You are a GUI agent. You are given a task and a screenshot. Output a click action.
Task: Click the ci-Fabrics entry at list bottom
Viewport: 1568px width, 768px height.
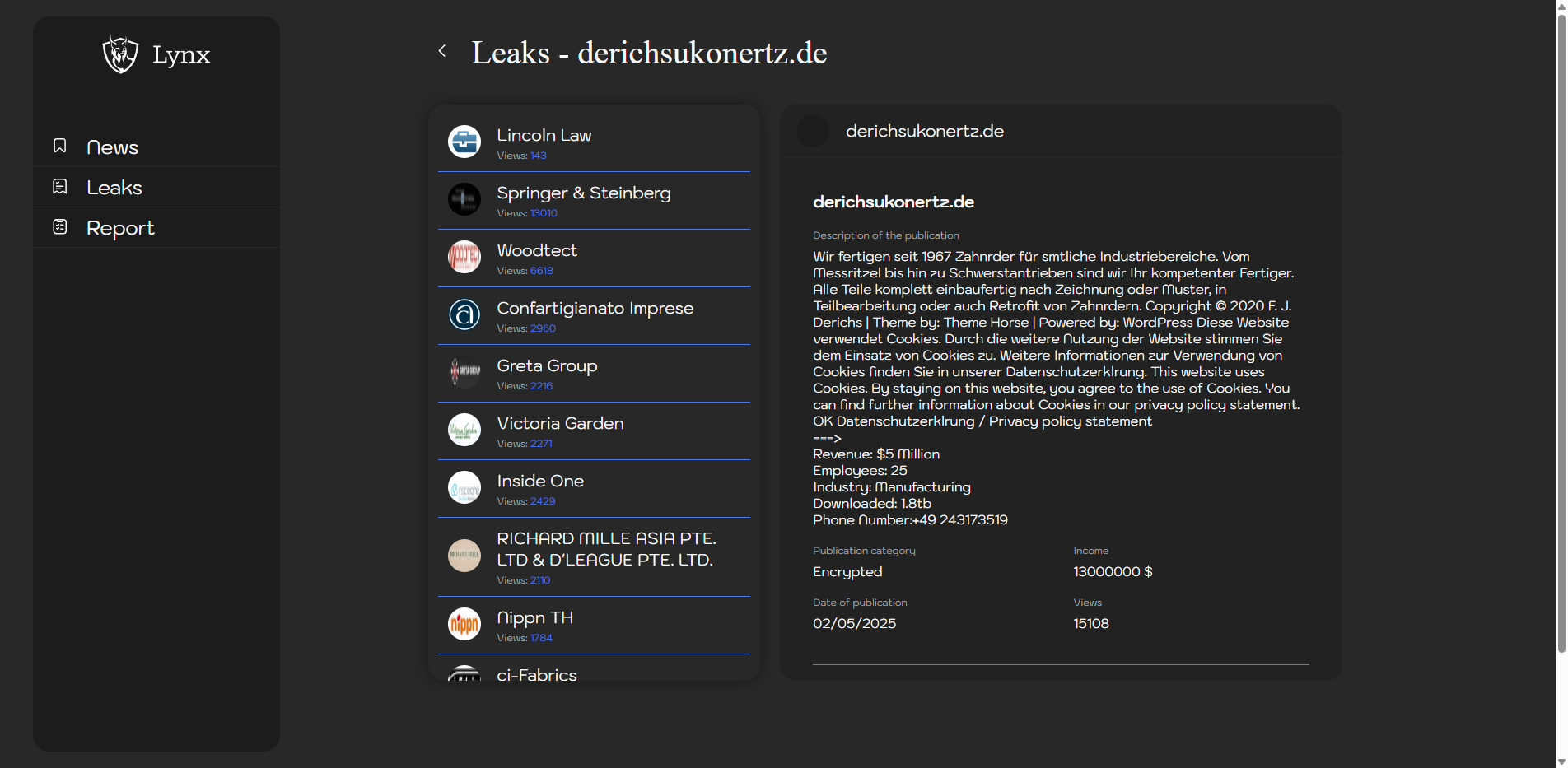pos(537,674)
